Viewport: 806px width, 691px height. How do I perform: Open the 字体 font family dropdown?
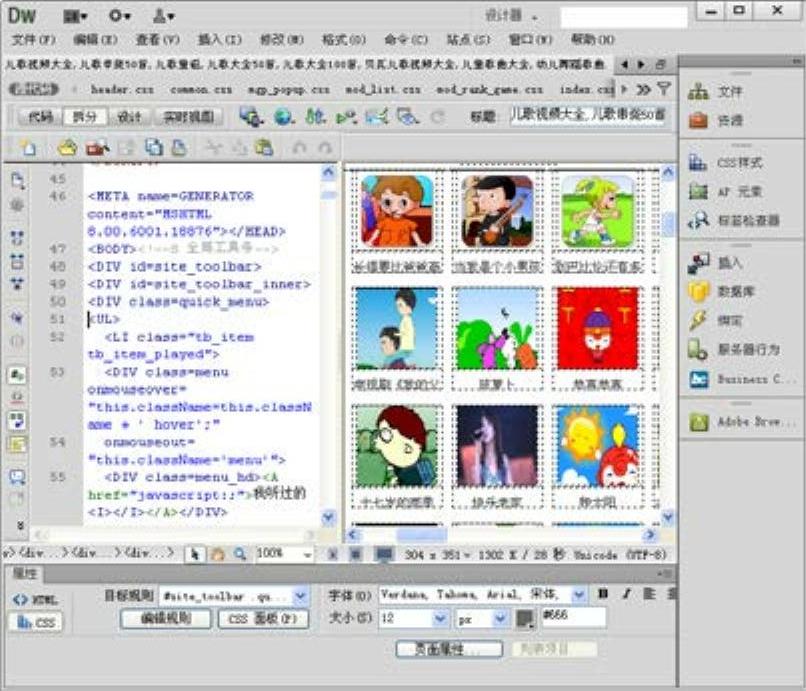pyautogui.click(x=579, y=595)
